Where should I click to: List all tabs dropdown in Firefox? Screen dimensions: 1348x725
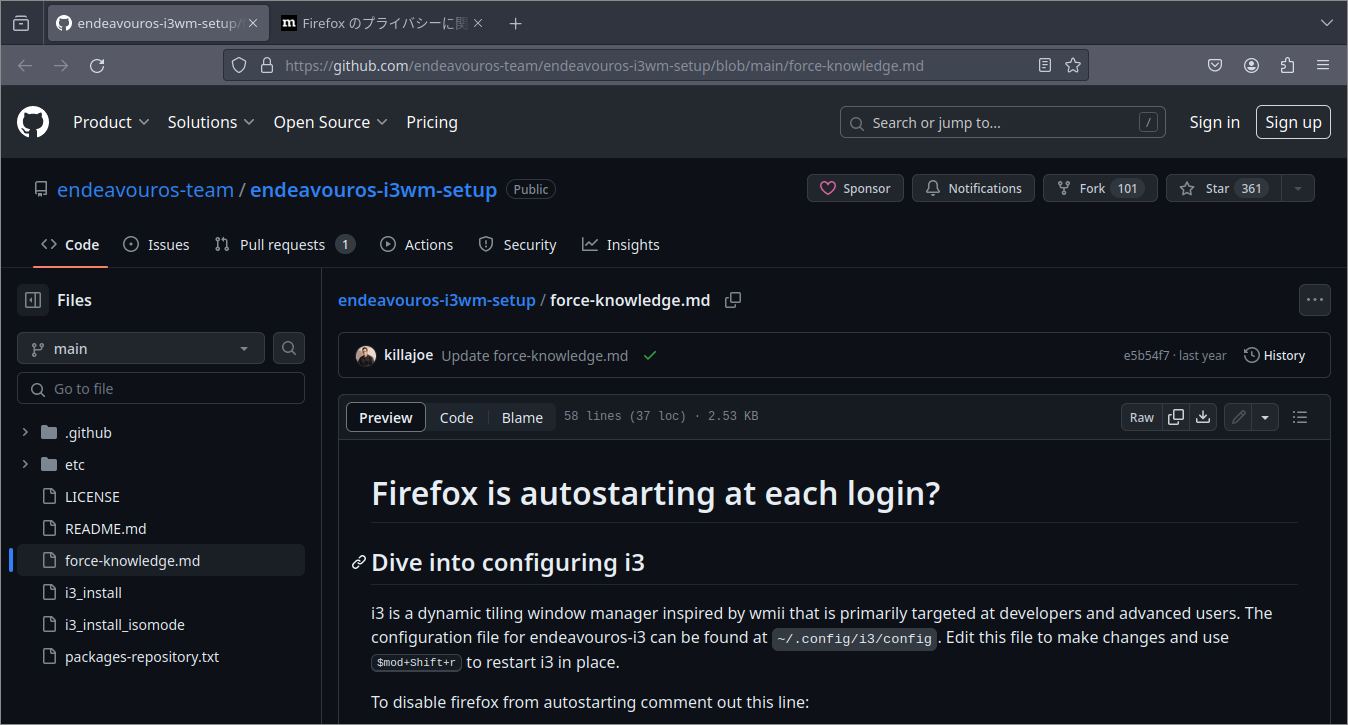pos(1327,23)
